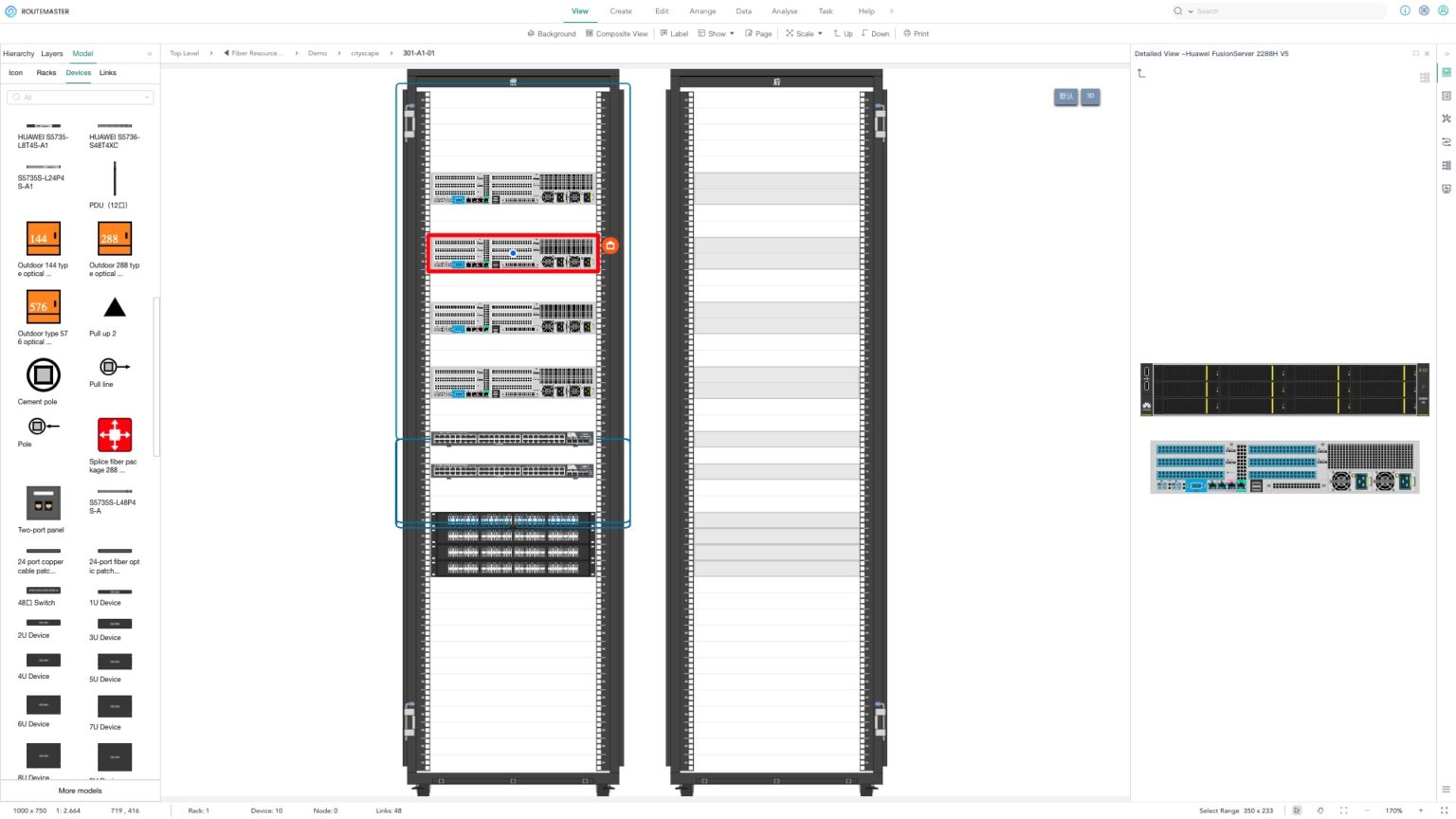Open the All category filter dropdown
This screenshot has height=819, width=1456.
[81, 97]
